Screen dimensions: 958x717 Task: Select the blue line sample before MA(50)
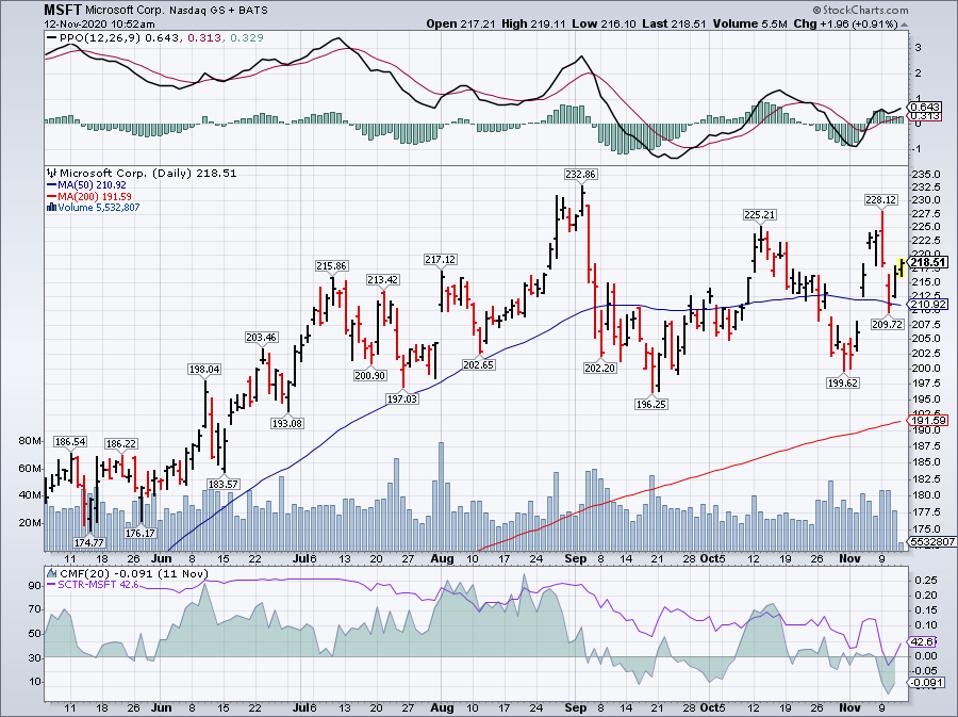click(52, 185)
